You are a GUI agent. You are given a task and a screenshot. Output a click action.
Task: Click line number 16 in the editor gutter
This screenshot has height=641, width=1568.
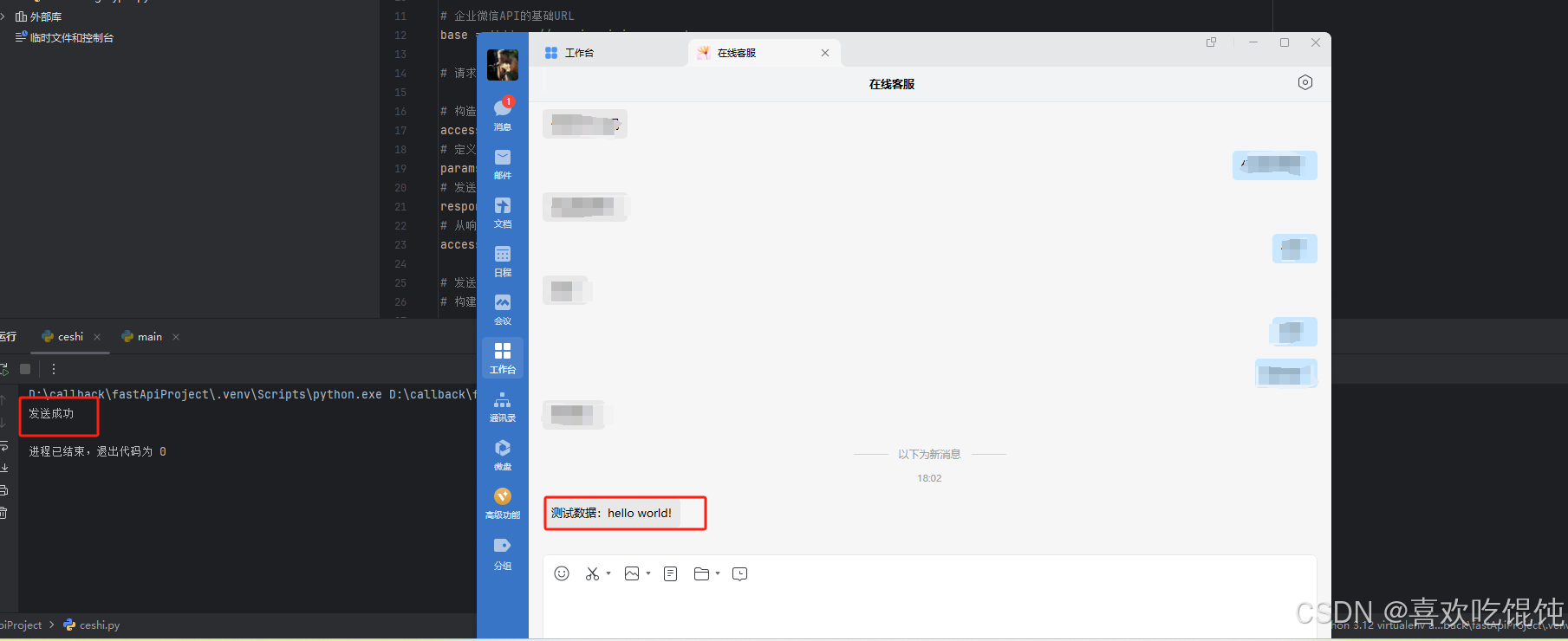point(400,111)
